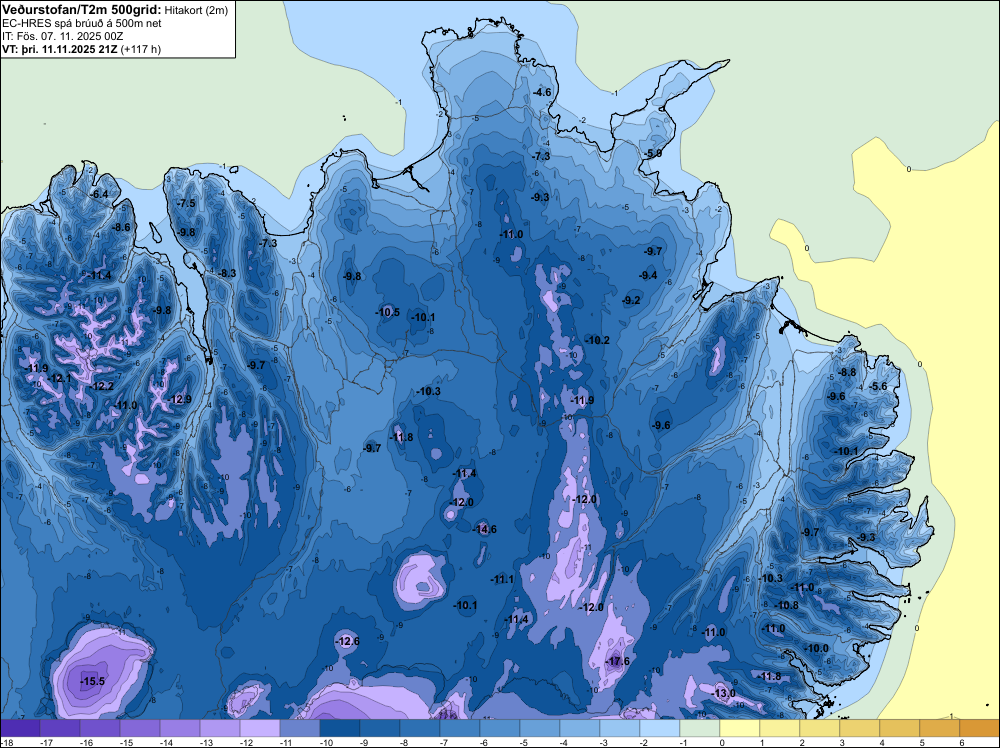Image resolution: width=1000 pixels, height=748 pixels.
Task: Click the valid time 'VT: þri. 11.11.2025 21Z'
Action: coord(60,49)
